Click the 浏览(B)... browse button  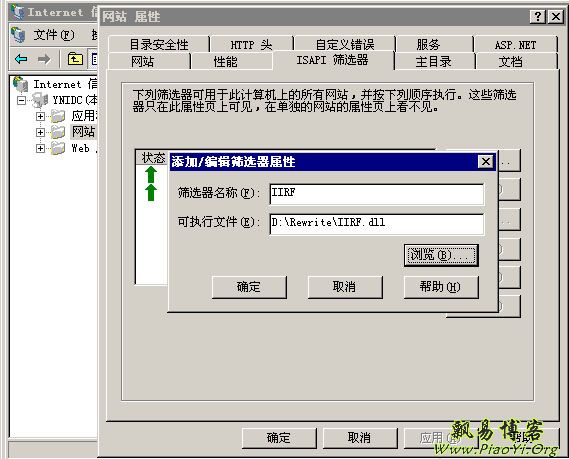coord(441,255)
